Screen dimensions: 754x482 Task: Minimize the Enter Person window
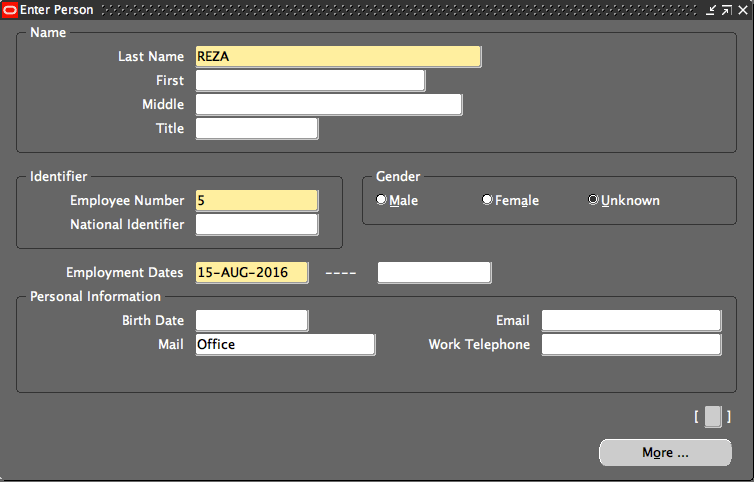[x=711, y=10]
